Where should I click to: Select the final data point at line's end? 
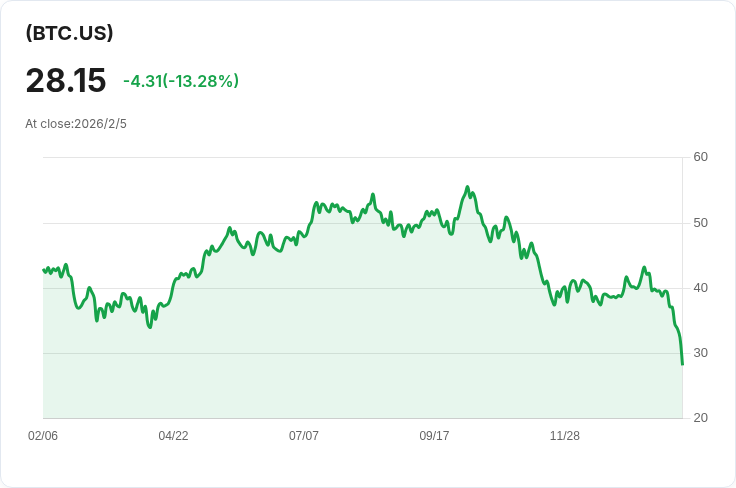coord(682,364)
